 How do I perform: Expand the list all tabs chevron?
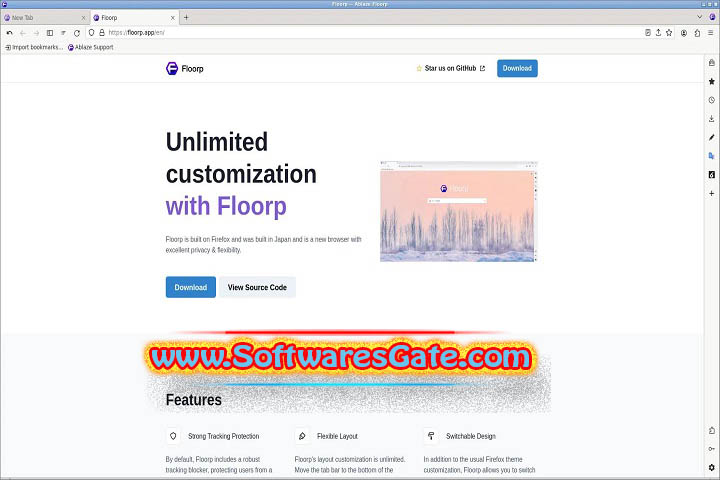pos(699,17)
